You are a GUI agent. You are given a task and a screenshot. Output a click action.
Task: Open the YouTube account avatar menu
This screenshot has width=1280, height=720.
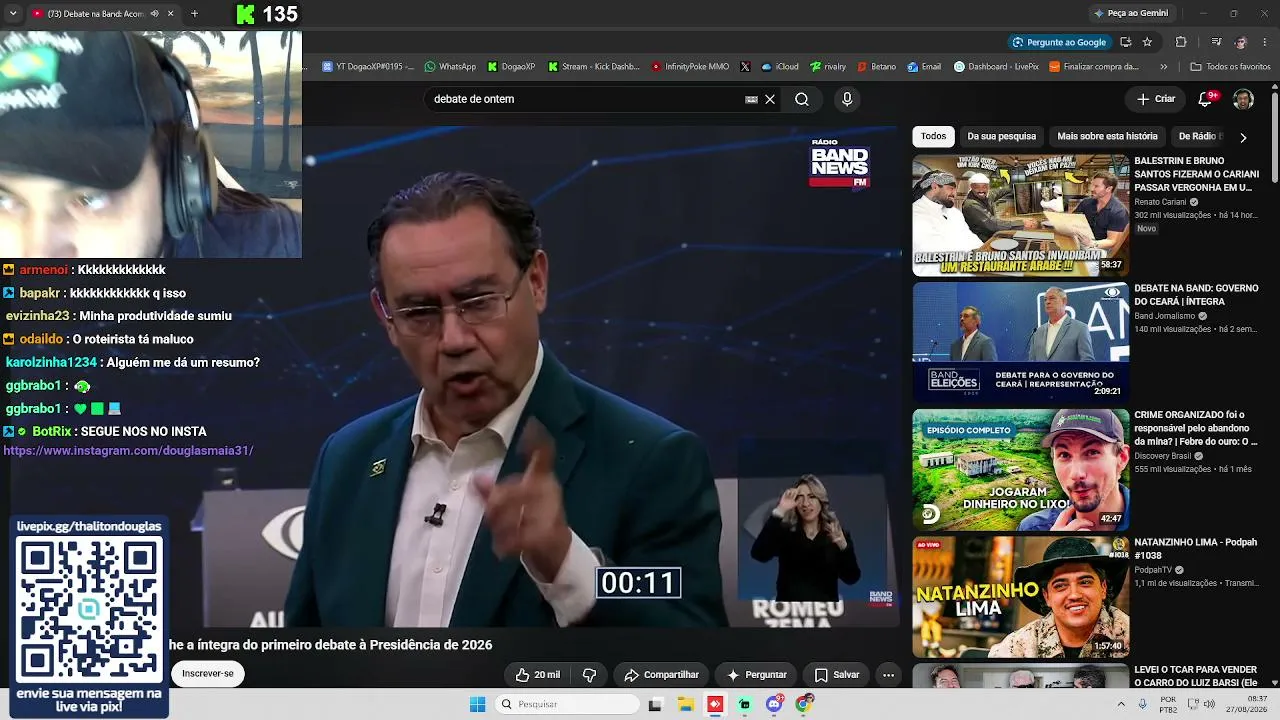1243,99
